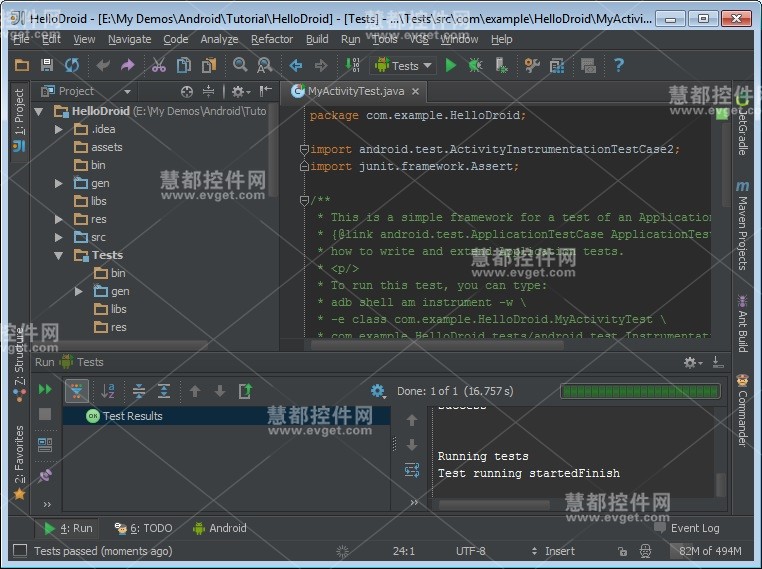Click the green test progress bar
762x569 pixels.
point(641,392)
